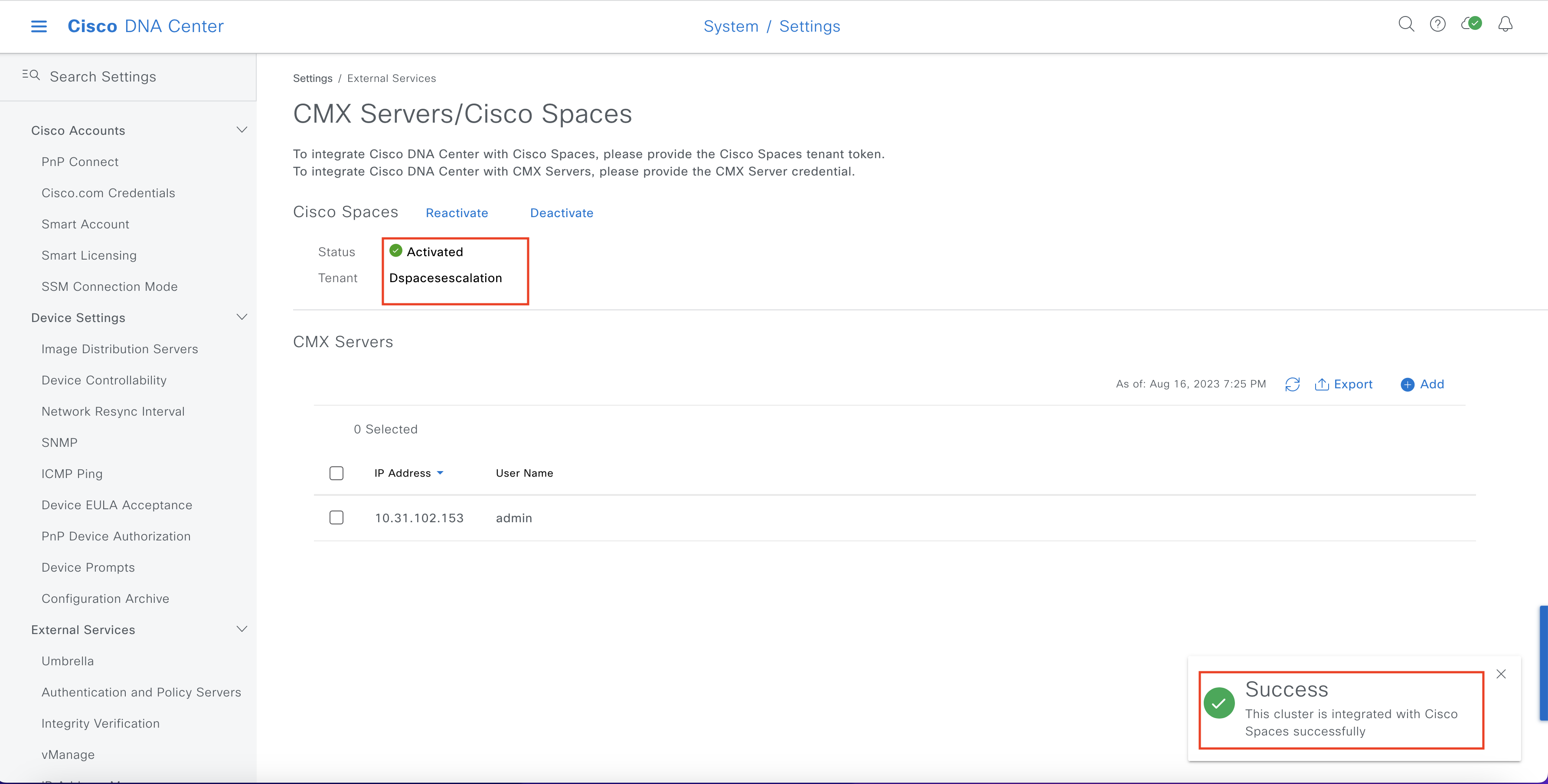Collapse the External Services section

coord(242,630)
